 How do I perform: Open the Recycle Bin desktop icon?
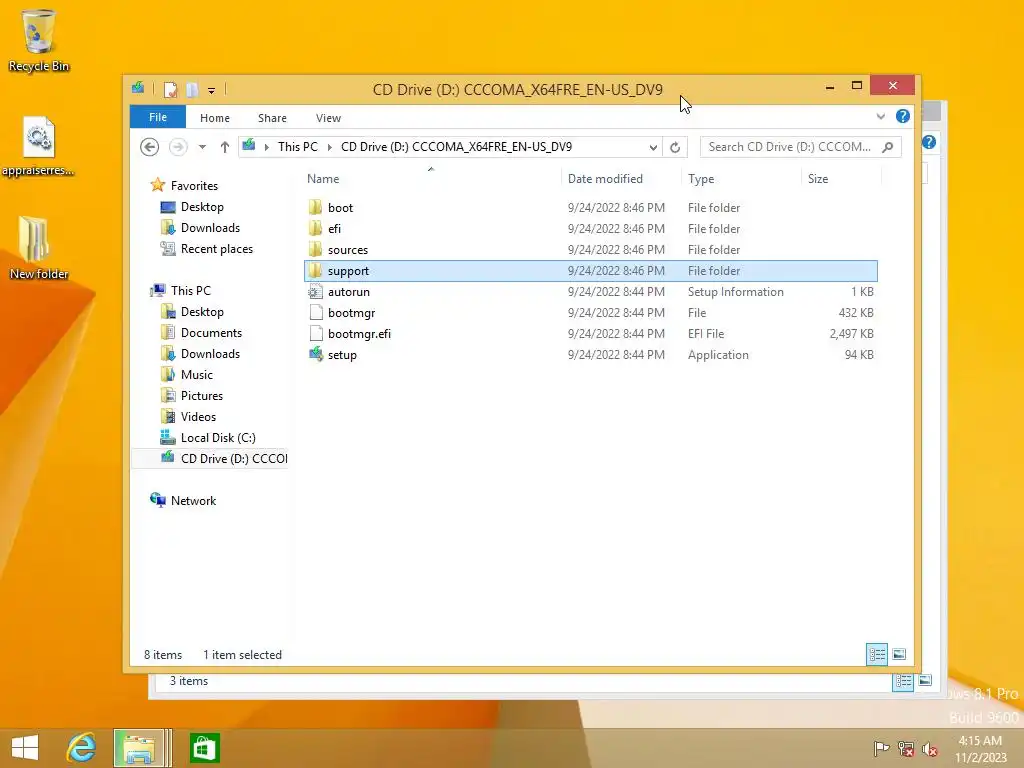point(39,40)
